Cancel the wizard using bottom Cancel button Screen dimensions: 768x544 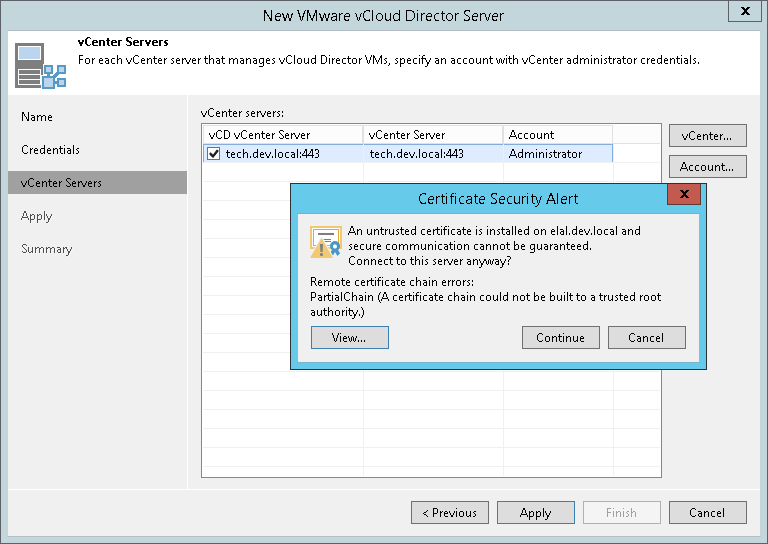707,513
